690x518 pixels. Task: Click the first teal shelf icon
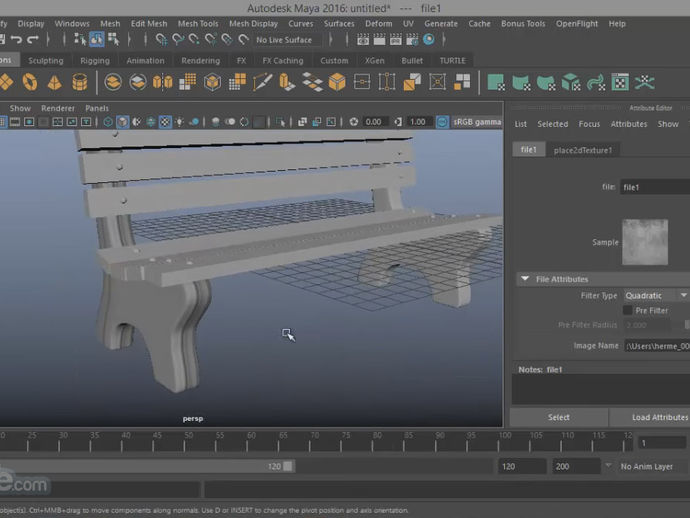click(497, 82)
